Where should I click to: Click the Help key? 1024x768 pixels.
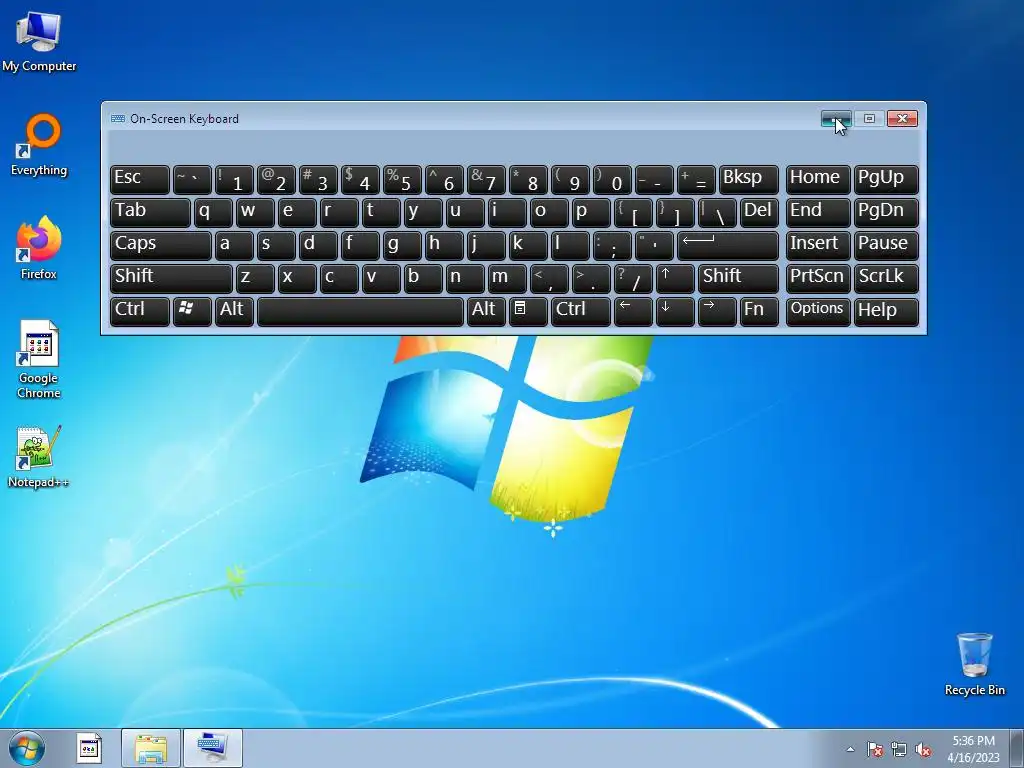pyautogui.click(x=886, y=310)
